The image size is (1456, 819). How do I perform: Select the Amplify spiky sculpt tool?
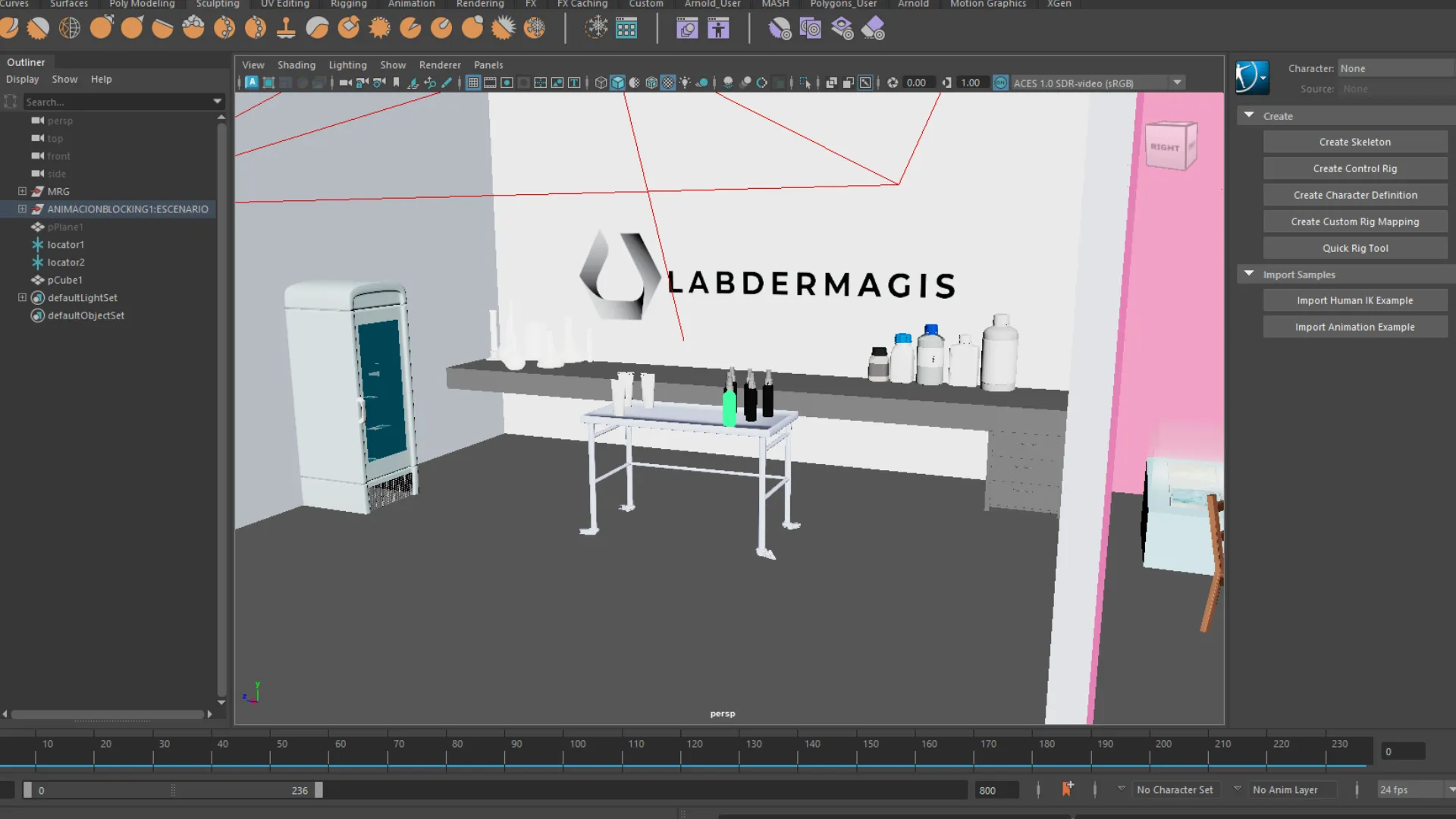[503, 28]
